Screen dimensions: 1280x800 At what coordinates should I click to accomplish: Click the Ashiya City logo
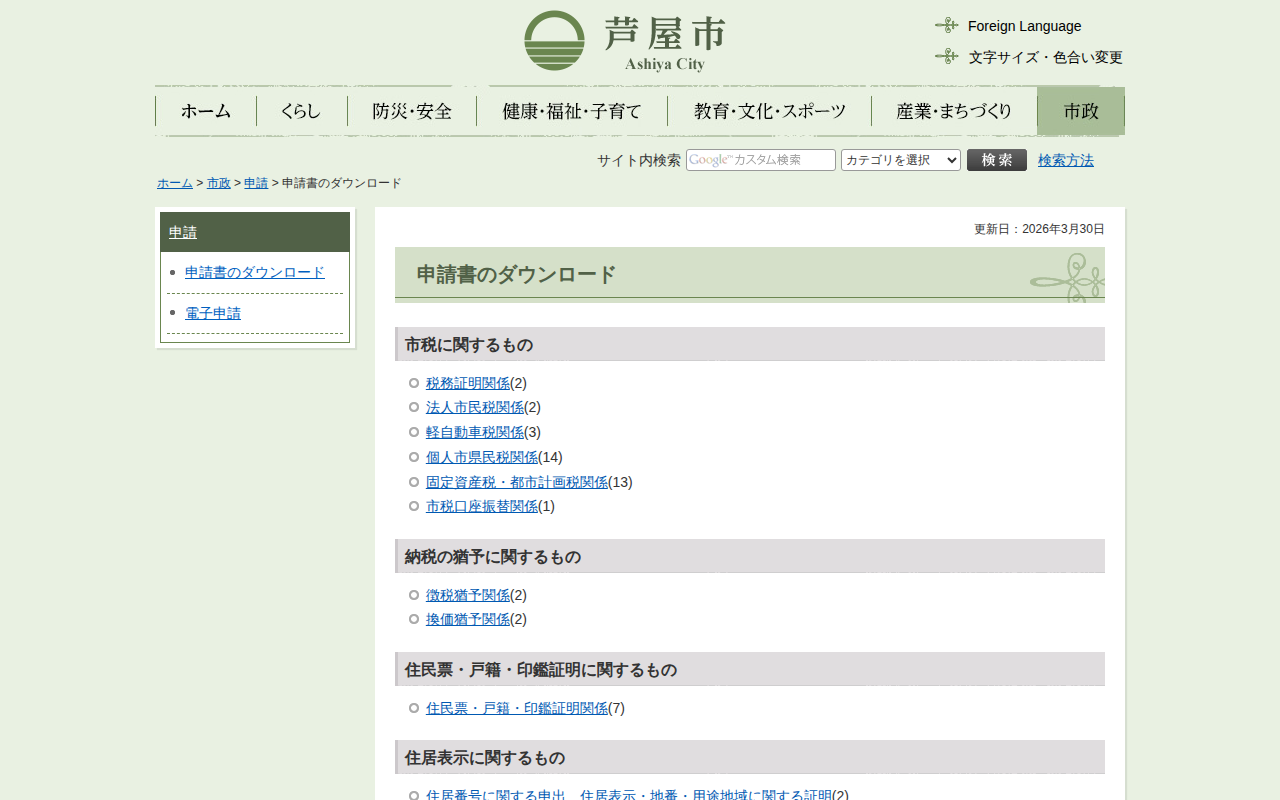[x=625, y=41]
